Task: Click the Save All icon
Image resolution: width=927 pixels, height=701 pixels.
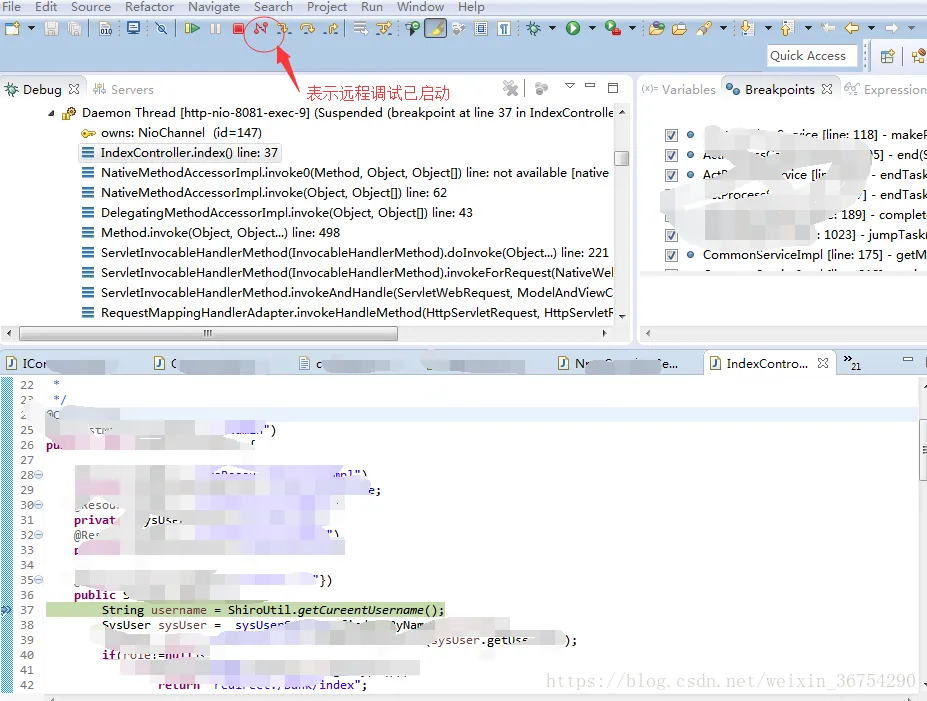Action: click(x=74, y=28)
